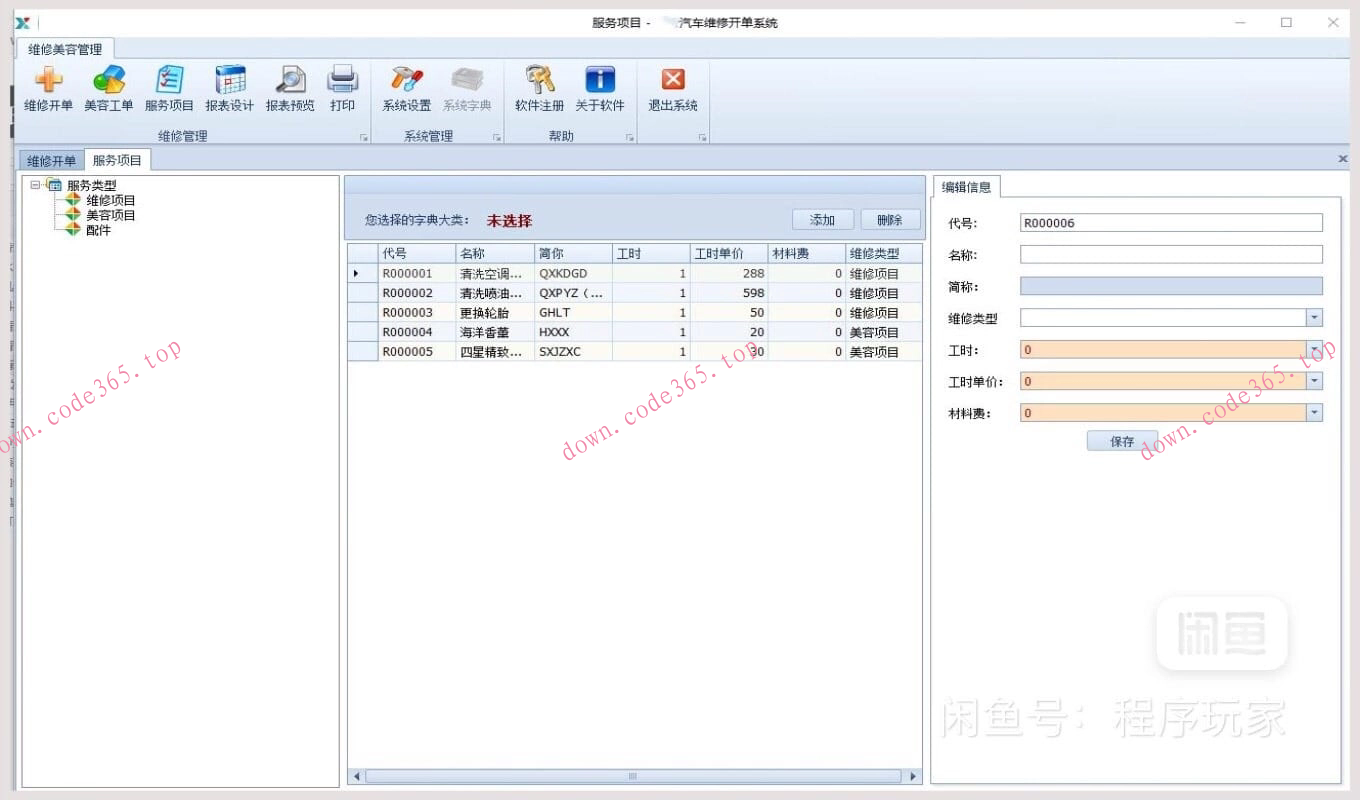Screen dimensions: 1360x800
Task: Select the 服务类型 root tree node
Action: click(x=91, y=185)
